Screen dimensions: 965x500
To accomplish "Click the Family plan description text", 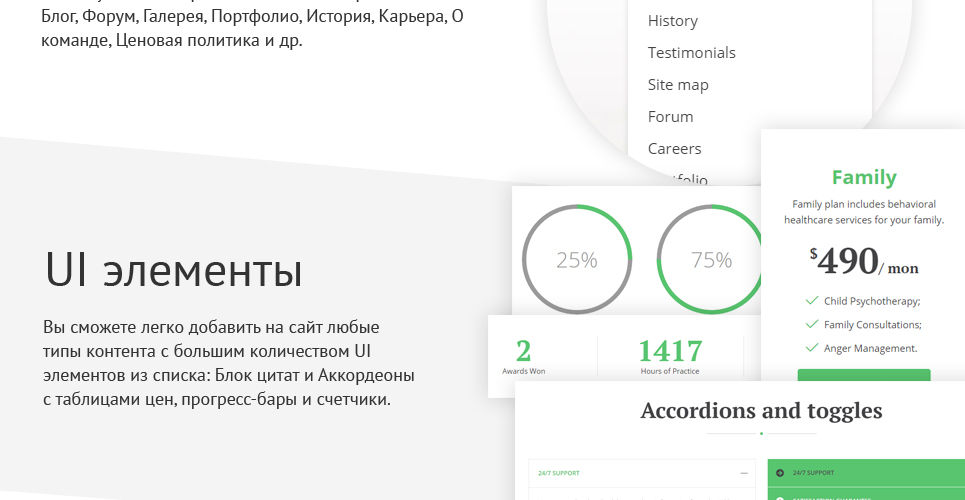I will [863, 212].
